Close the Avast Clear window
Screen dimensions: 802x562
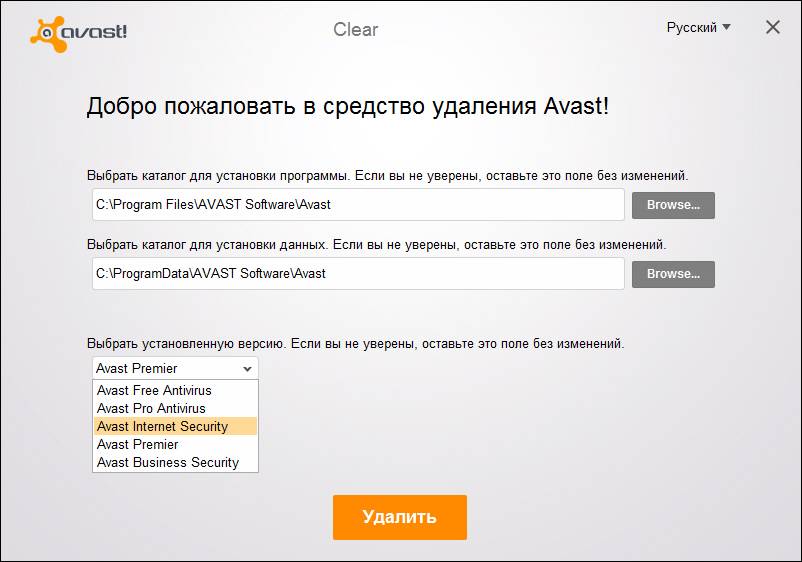(772, 27)
